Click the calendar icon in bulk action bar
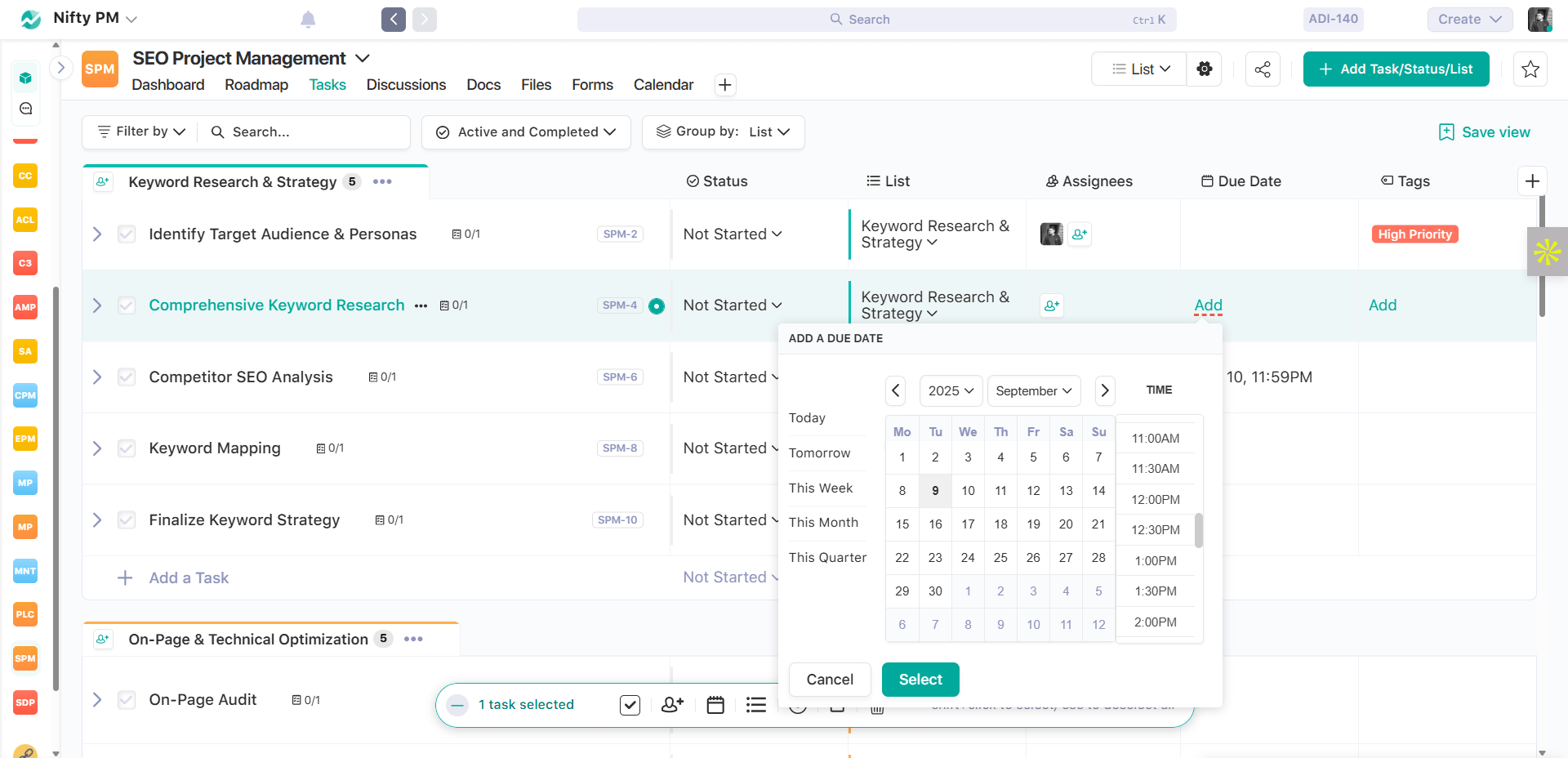This screenshot has width=1568, height=758. tap(715, 705)
